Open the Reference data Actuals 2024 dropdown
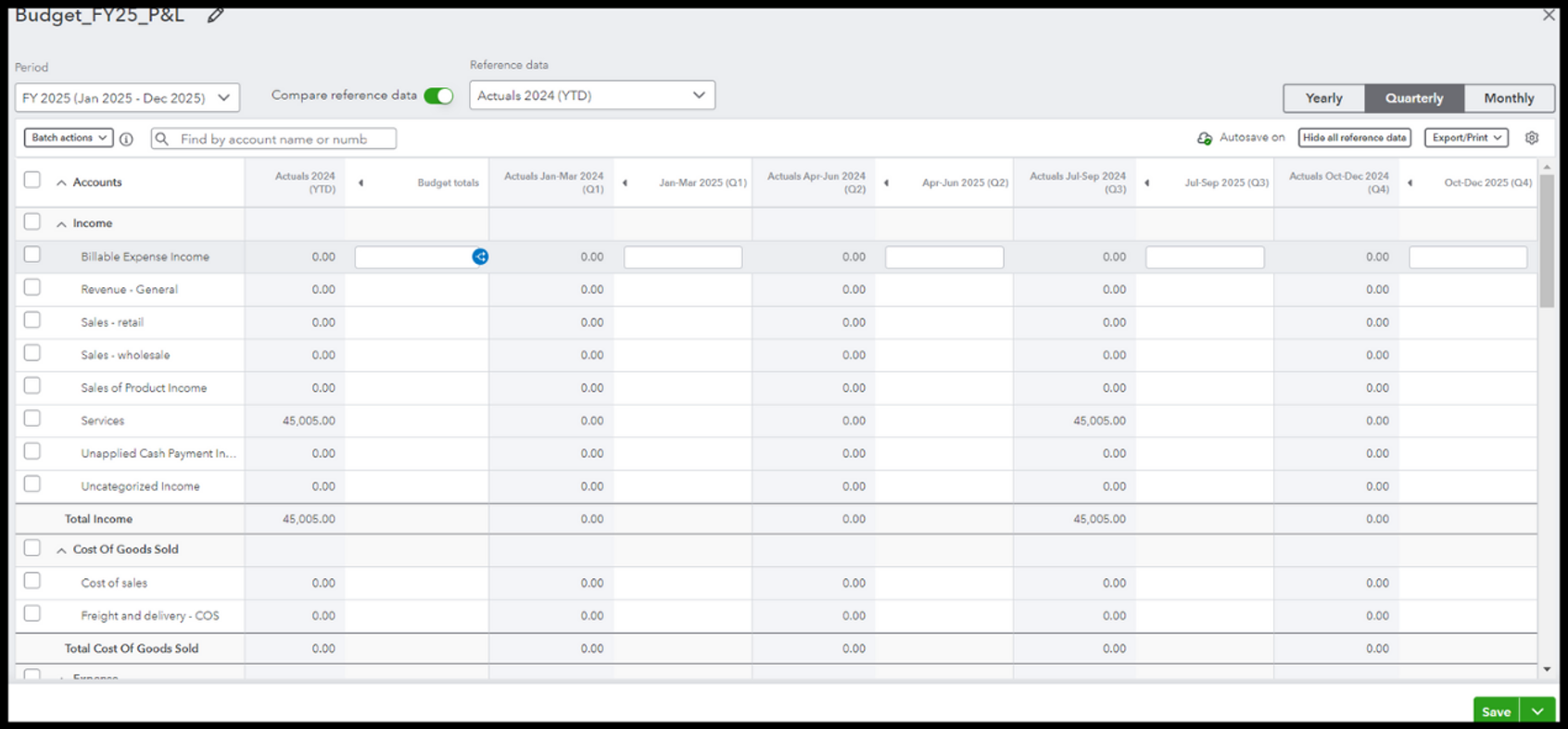This screenshot has width=1568, height=729. pos(591,95)
